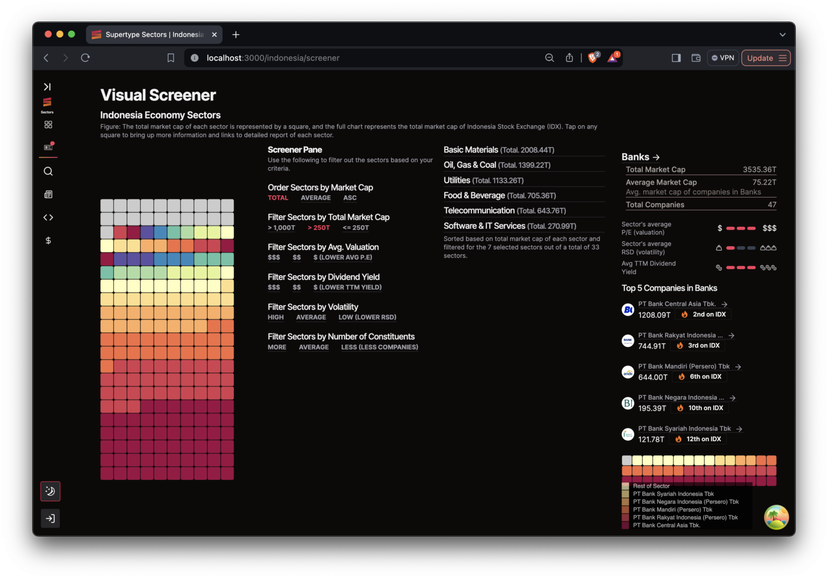The height and width of the screenshot is (579, 828).
Task: Open PT Bank Syariah Indonesia Tbk link
Action: (690, 428)
